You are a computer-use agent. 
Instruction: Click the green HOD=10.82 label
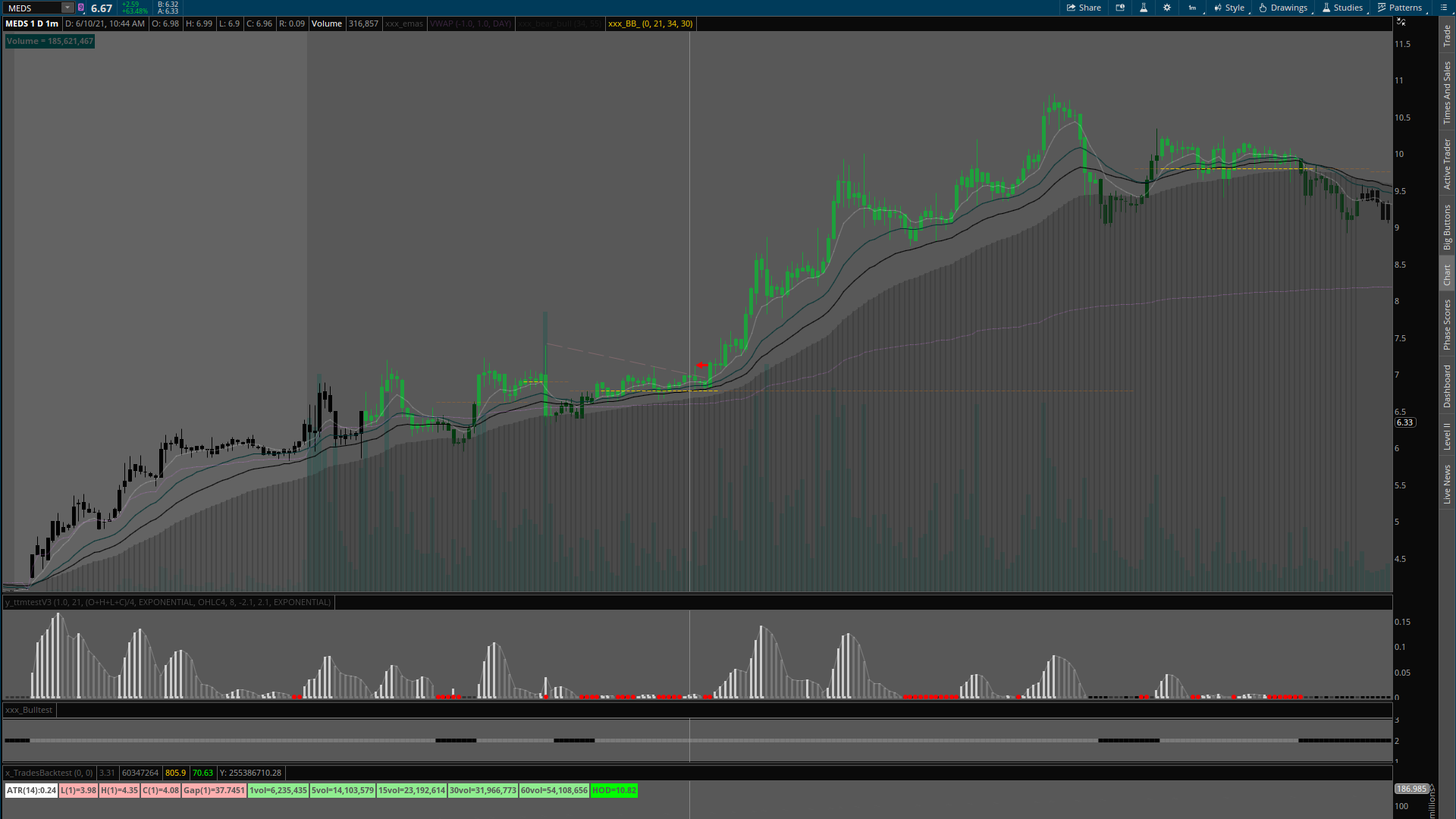[x=614, y=790]
